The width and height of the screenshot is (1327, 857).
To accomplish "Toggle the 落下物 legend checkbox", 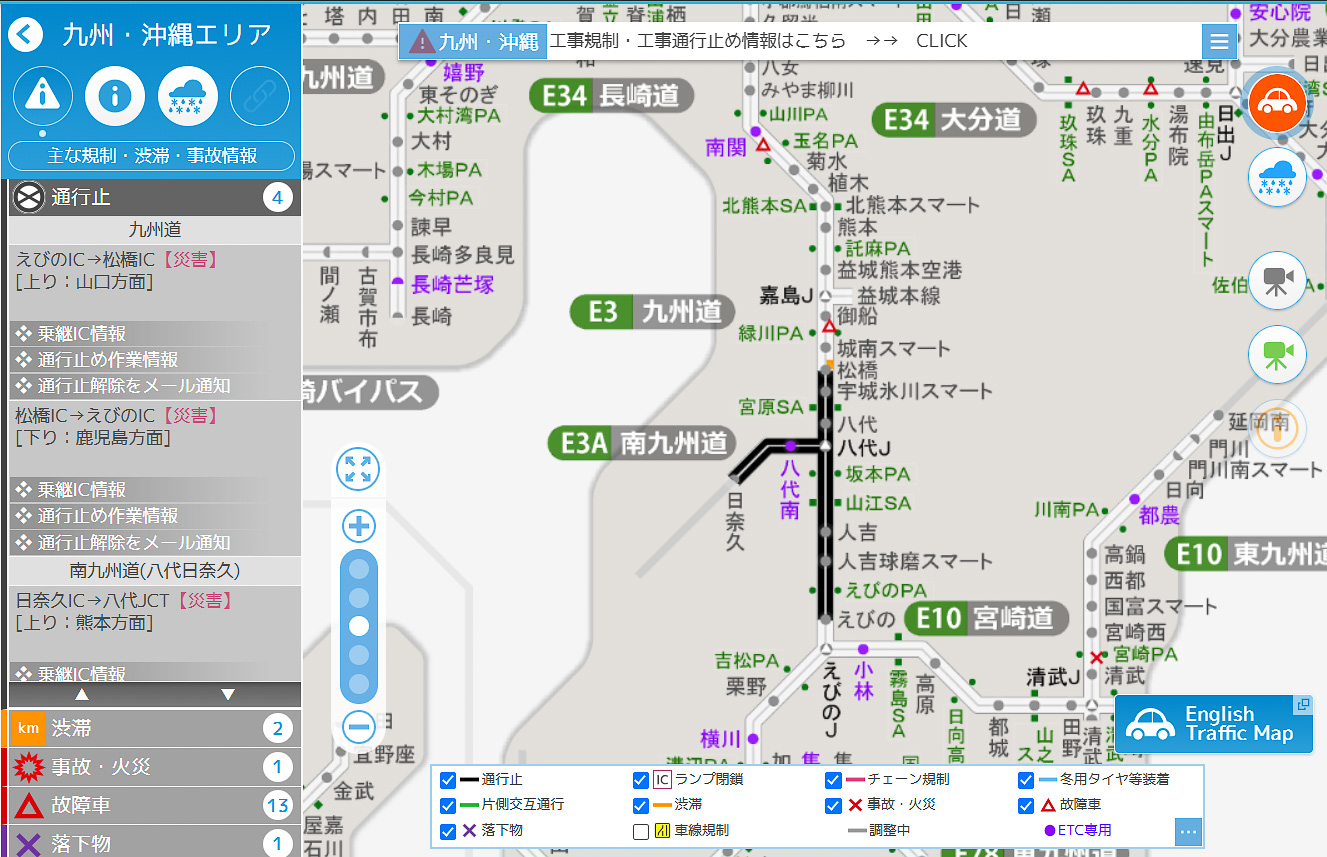I will tap(448, 831).
